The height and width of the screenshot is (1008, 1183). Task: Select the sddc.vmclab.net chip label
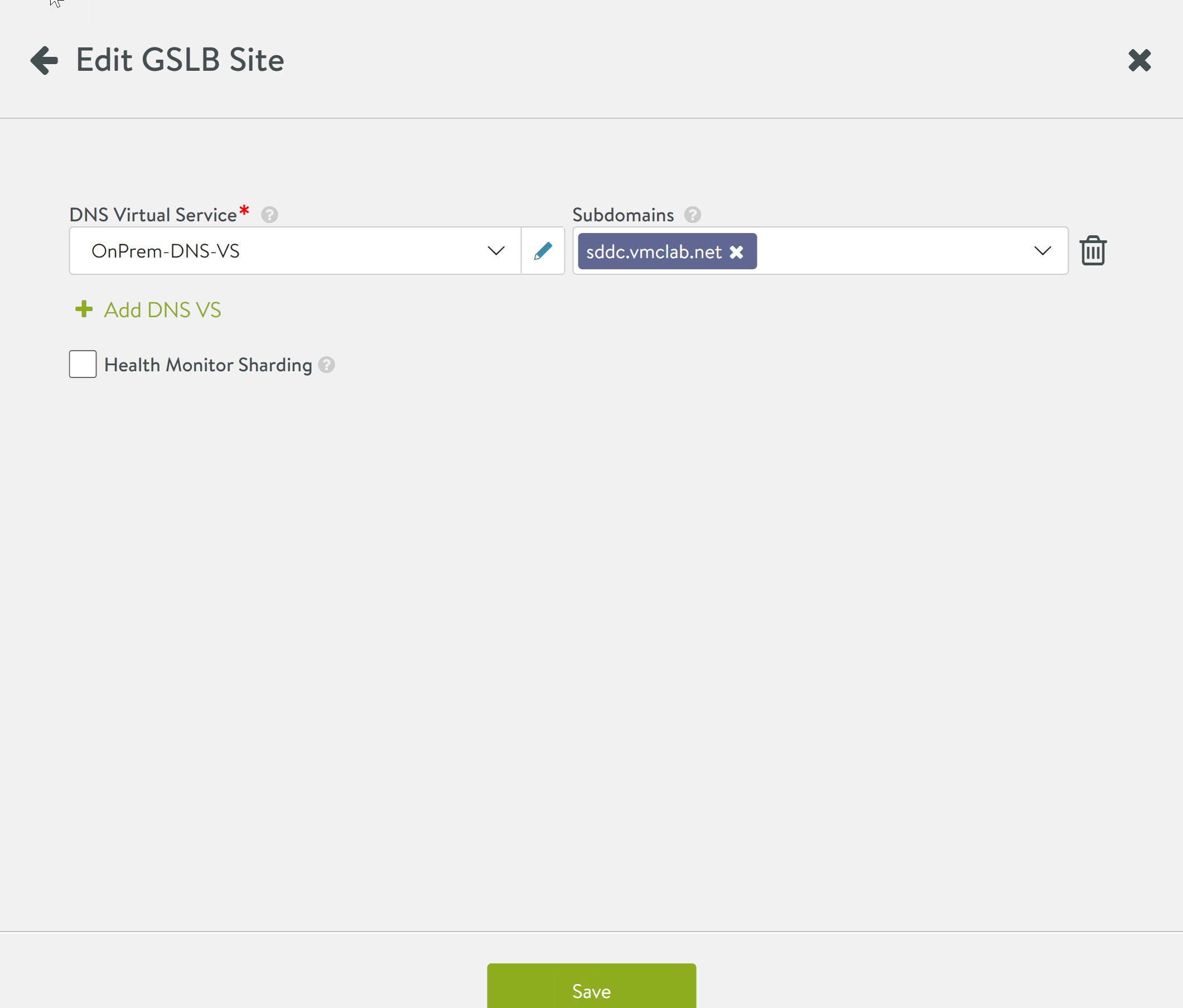point(654,251)
